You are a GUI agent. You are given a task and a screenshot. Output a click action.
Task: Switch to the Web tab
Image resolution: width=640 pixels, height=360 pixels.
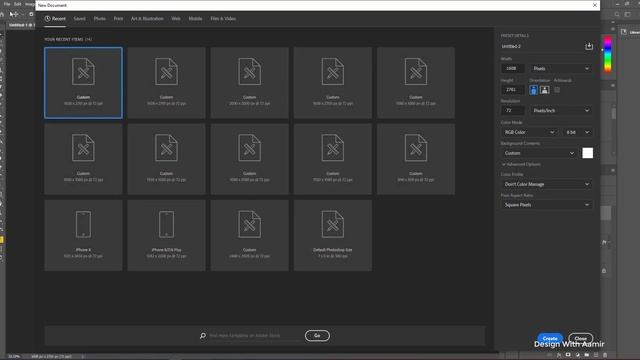tap(176, 19)
